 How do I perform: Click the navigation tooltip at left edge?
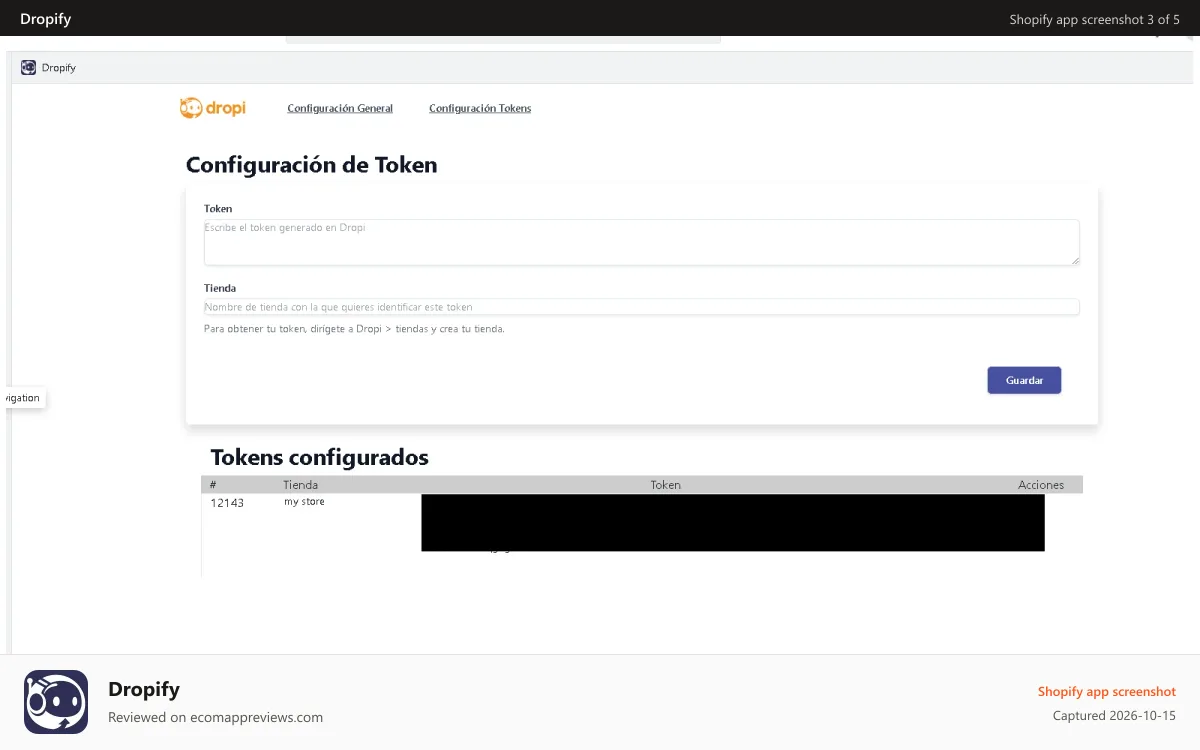23,398
